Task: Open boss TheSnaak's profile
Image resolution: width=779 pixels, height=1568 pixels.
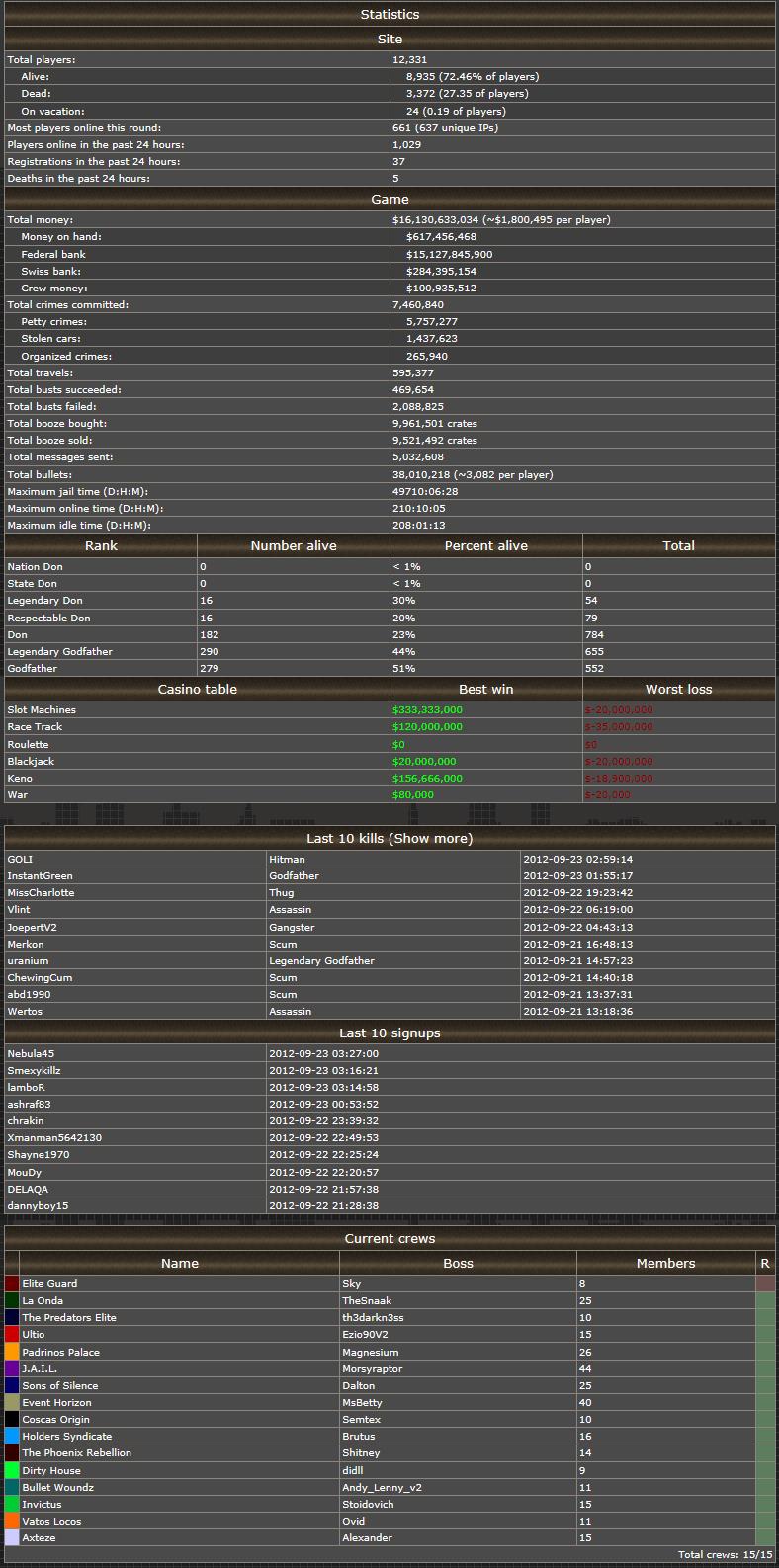Action: 366,1301
